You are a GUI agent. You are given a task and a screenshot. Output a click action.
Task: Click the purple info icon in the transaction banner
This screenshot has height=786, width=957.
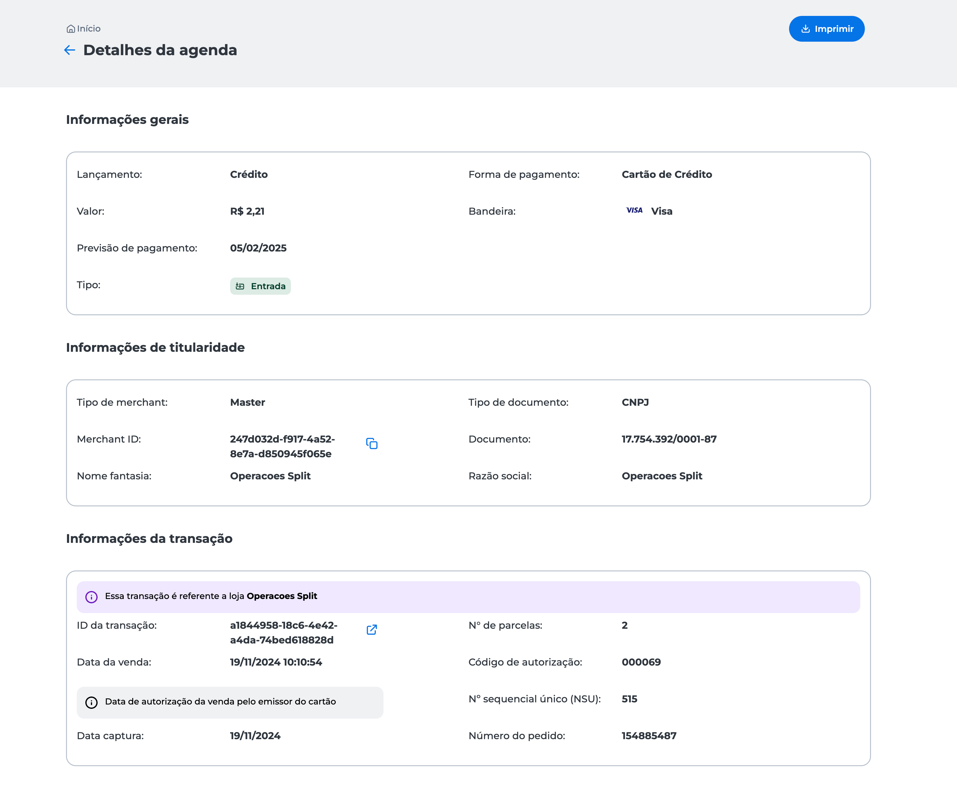pyautogui.click(x=91, y=597)
